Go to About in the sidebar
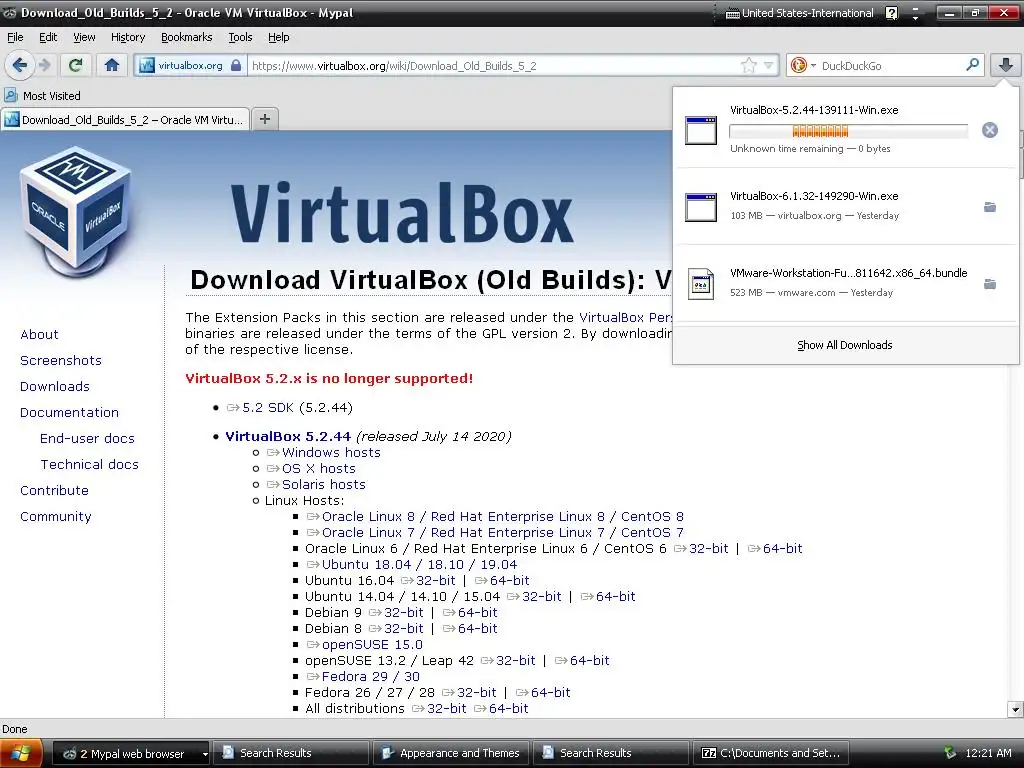 tap(39, 334)
